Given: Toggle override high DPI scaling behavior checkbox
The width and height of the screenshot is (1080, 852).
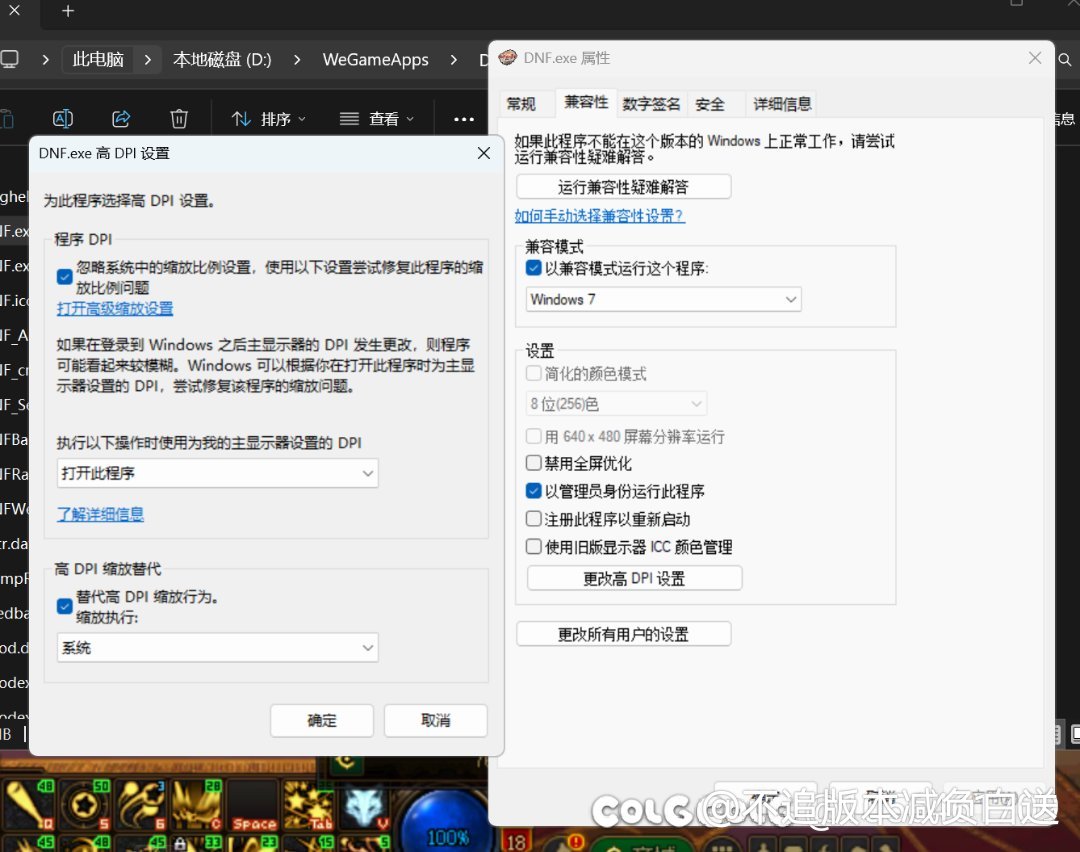Looking at the screenshot, I should [x=65, y=606].
